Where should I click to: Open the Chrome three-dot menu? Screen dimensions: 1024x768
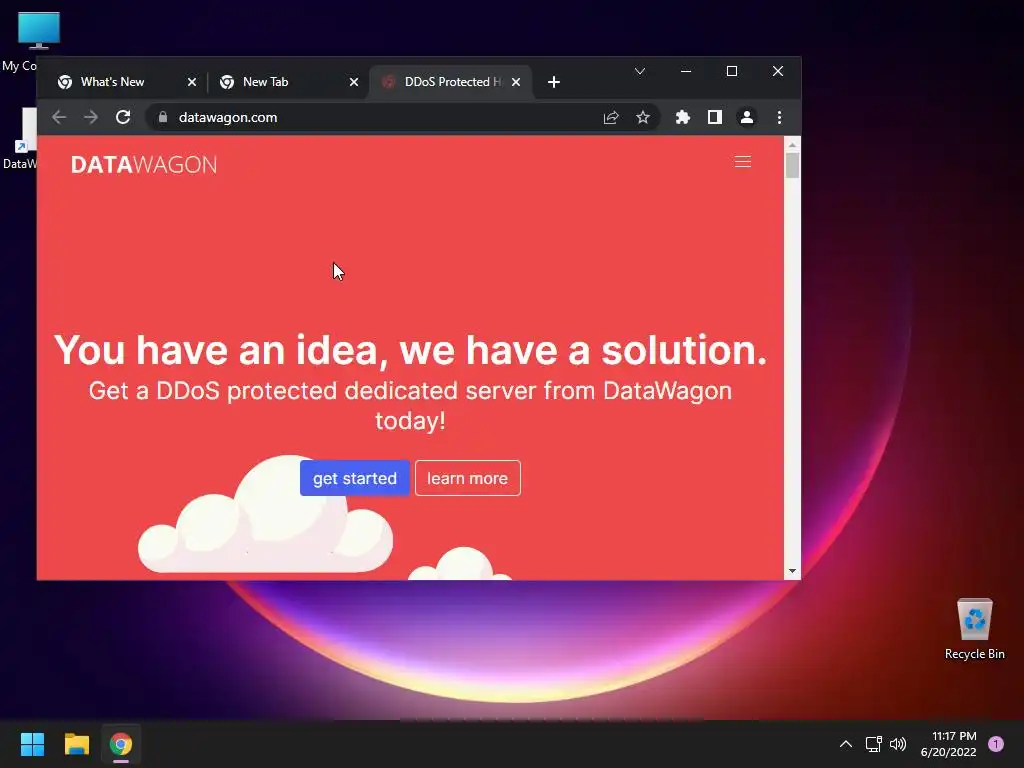coord(779,118)
